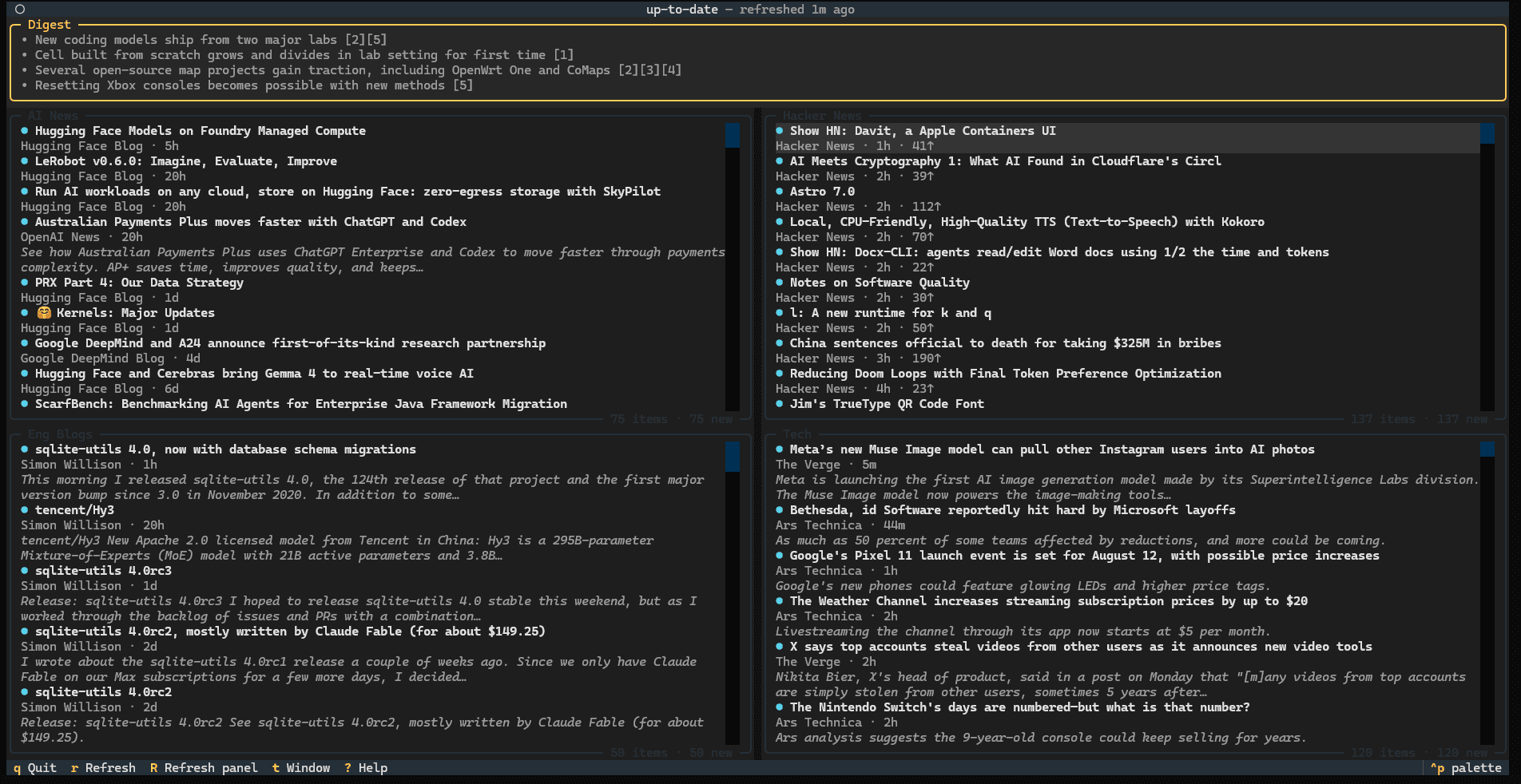Image resolution: width=1521 pixels, height=784 pixels.
Task: Click the Hacker News panel scrollbar thumb
Action: click(1487, 133)
